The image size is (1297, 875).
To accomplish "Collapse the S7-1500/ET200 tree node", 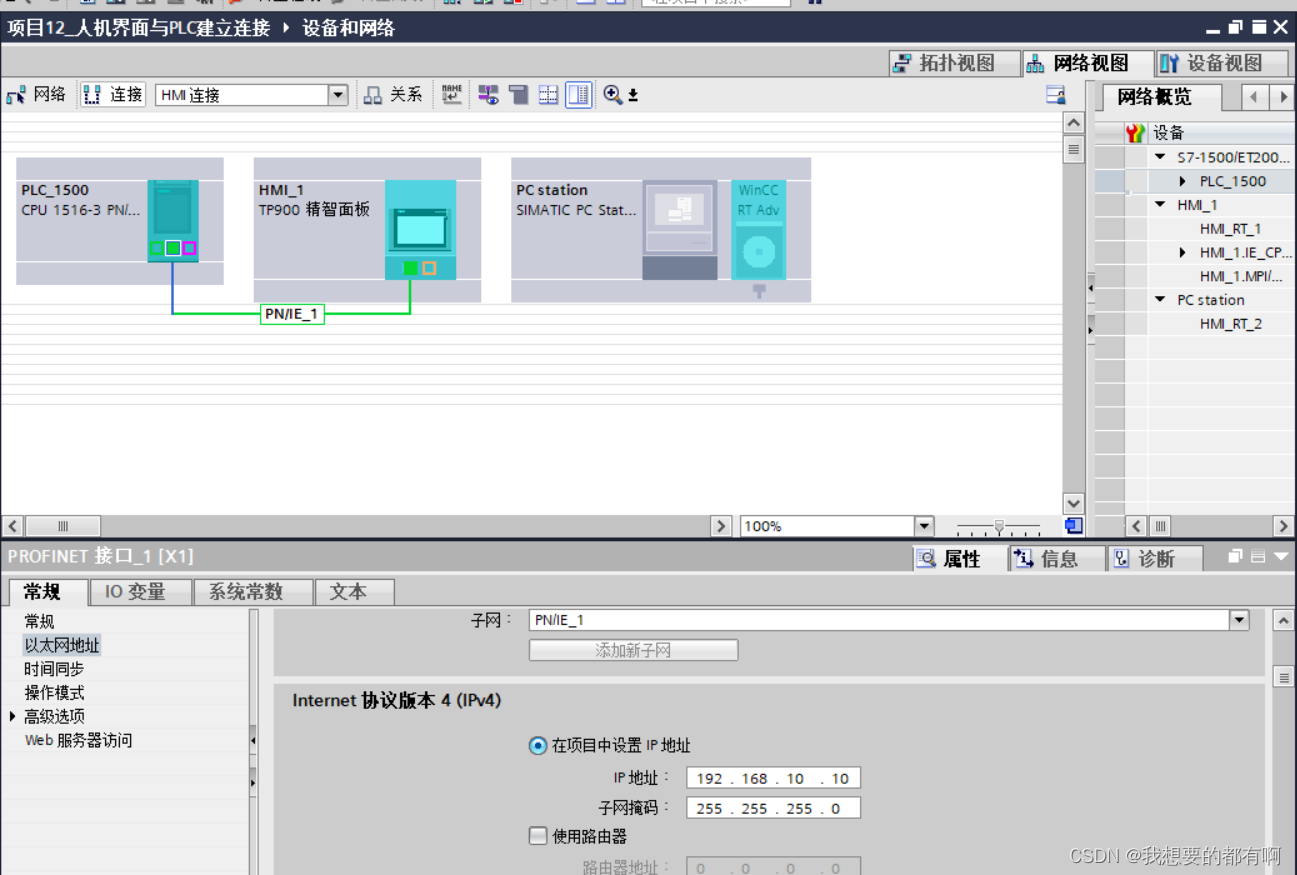I will (x=1160, y=157).
